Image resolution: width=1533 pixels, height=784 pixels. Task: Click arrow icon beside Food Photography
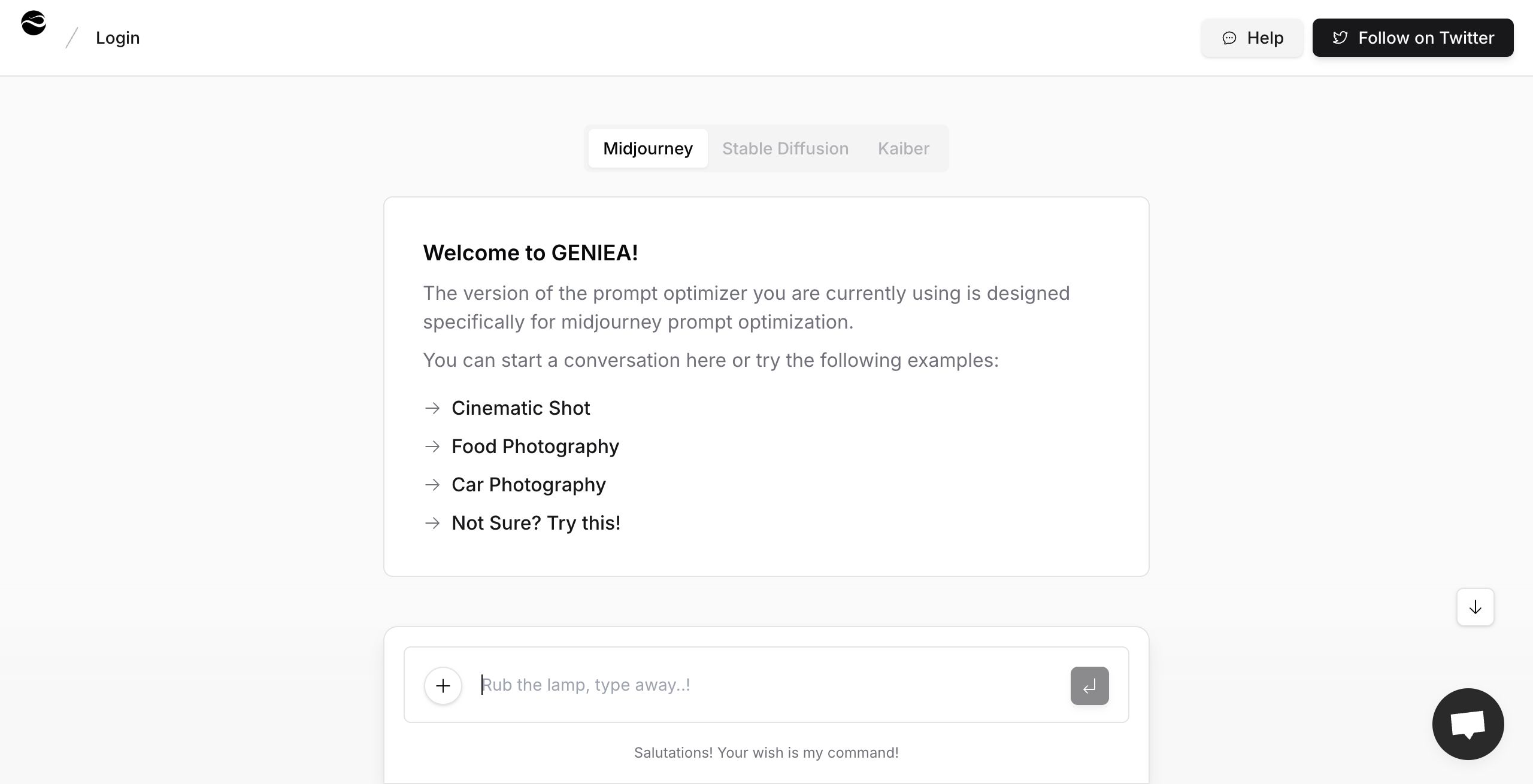click(432, 446)
